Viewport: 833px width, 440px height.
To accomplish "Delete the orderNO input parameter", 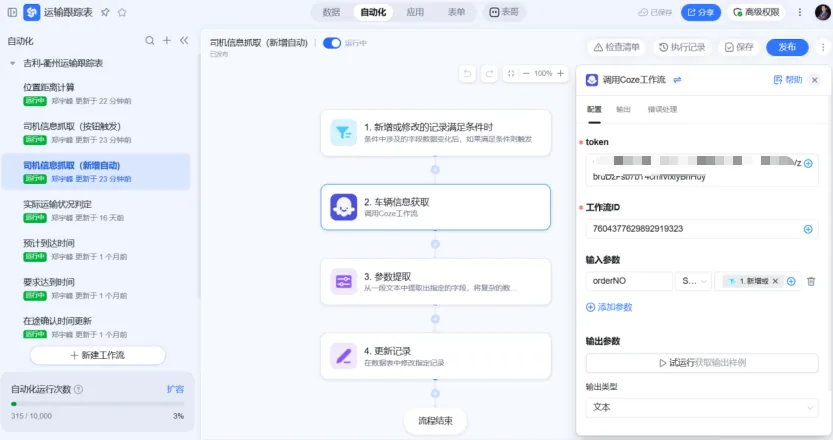I will coord(811,281).
